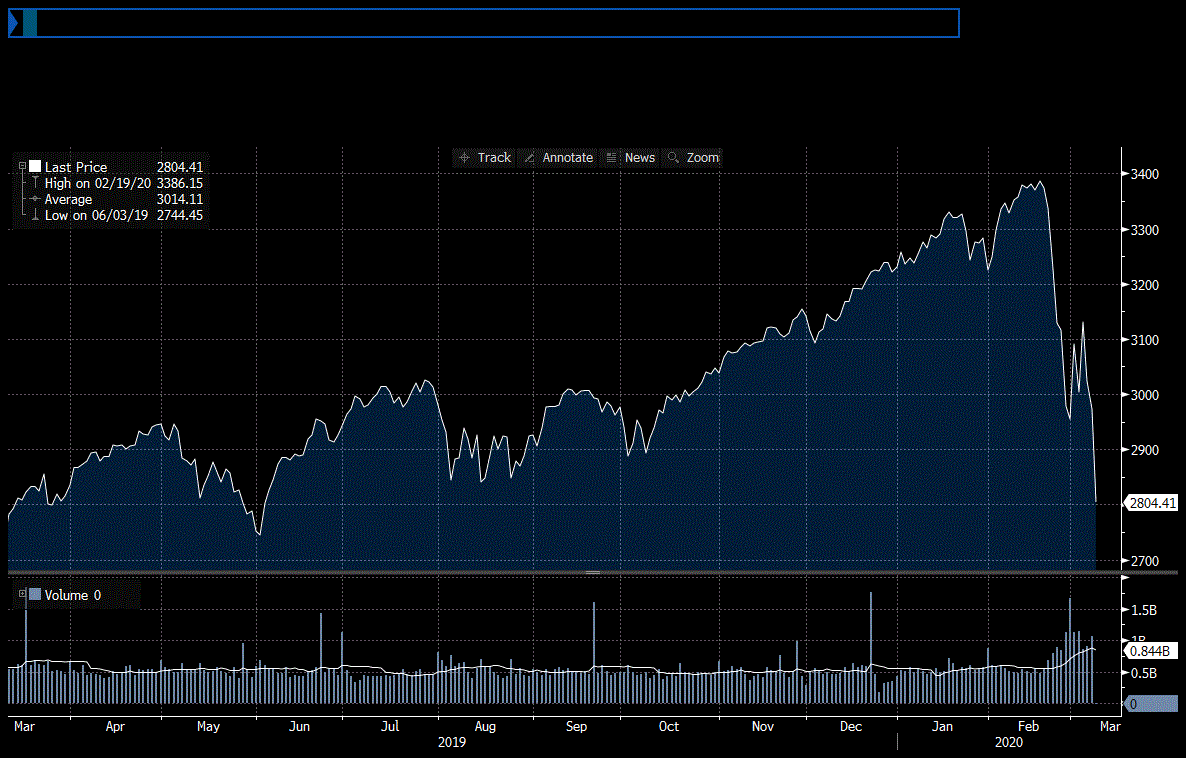Click the 0.5B volume axis label
The height and width of the screenshot is (758, 1186).
(1144, 673)
